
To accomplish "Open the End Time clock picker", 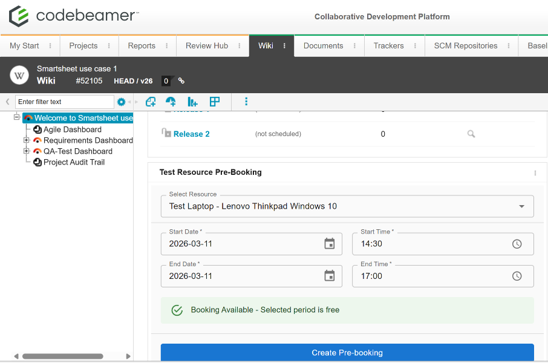I will coord(517,276).
